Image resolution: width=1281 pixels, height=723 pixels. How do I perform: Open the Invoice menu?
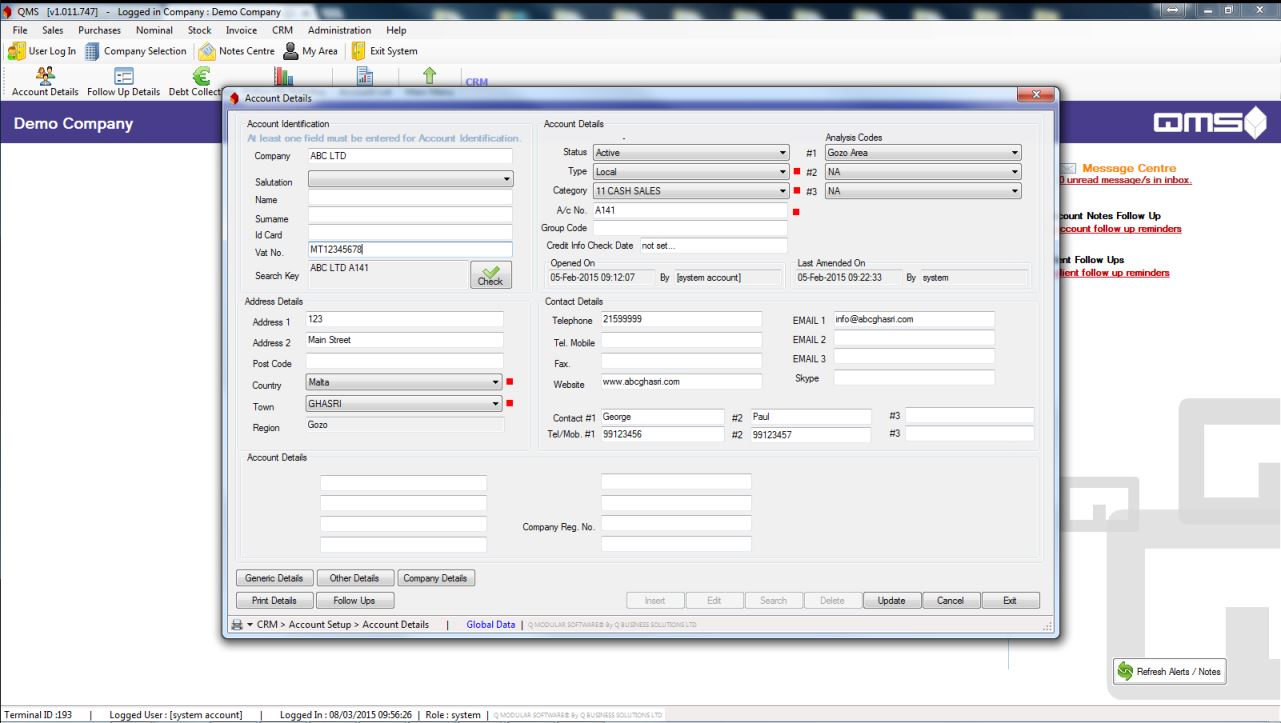click(241, 30)
